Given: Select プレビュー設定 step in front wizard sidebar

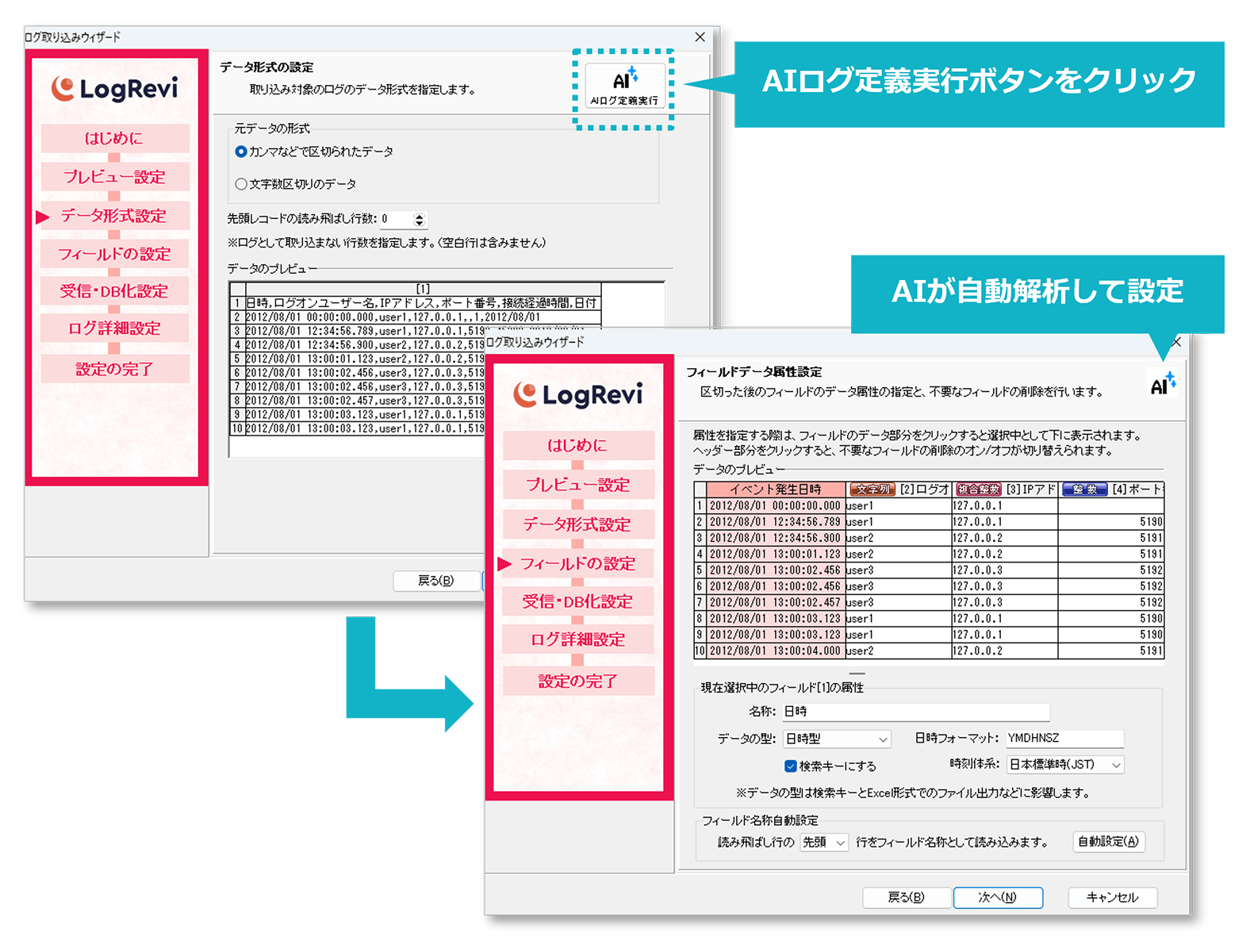Looking at the screenshot, I should pos(578,485).
